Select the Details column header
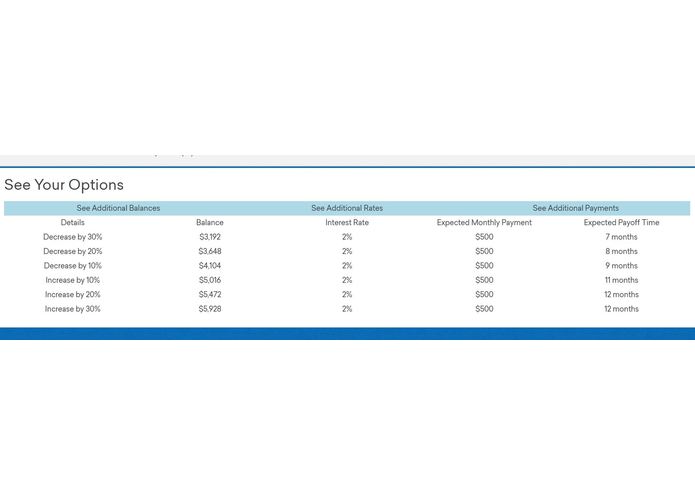Image resolution: width=695 pixels, height=494 pixels. (x=73, y=222)
